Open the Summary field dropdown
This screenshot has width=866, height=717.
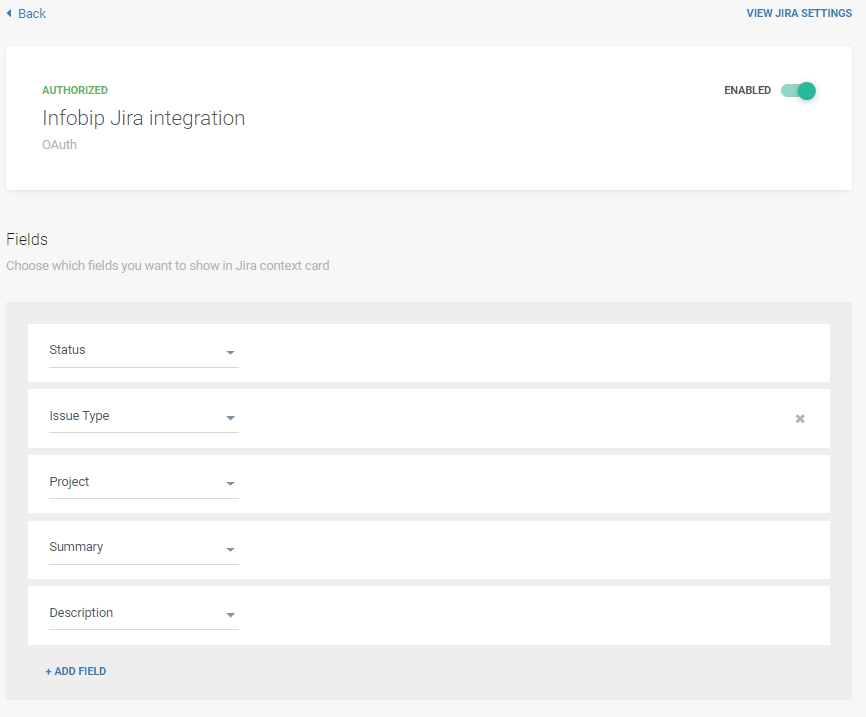(143, 548)
